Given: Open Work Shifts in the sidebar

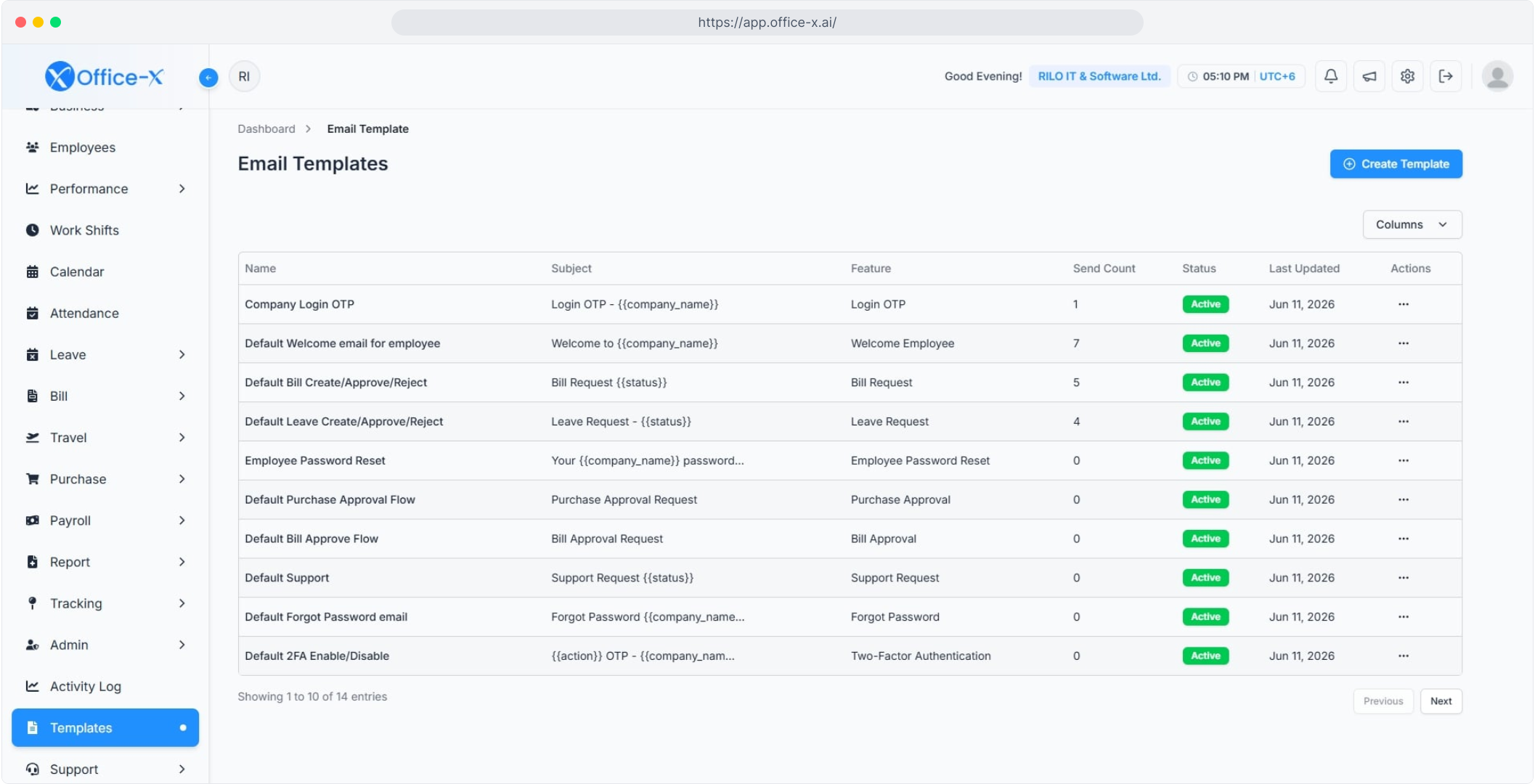Looking at the screenshot, I should pyautogui.click(x=105, y=230).
